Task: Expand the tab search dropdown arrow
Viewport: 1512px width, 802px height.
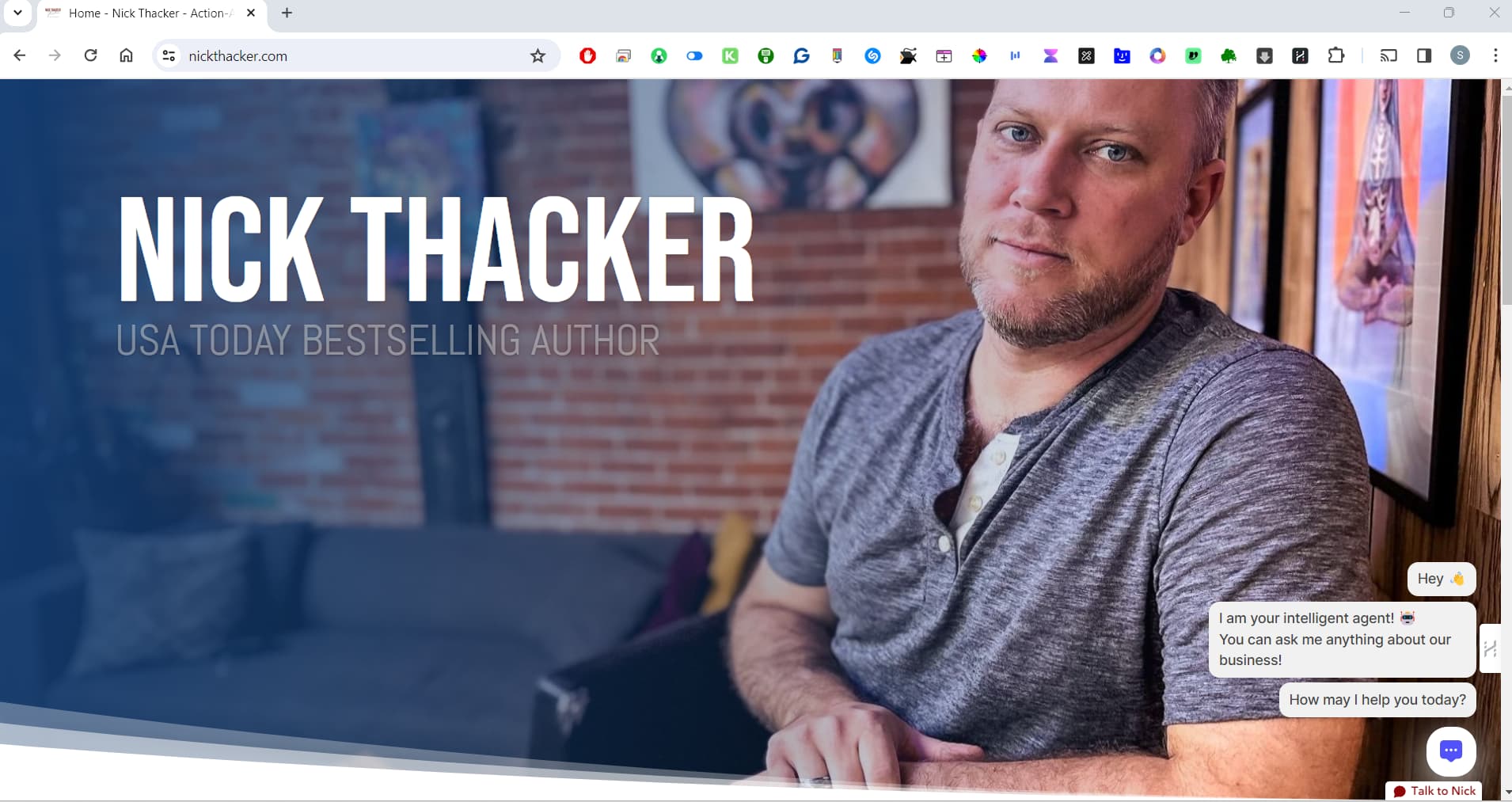Action: point(17,13)
